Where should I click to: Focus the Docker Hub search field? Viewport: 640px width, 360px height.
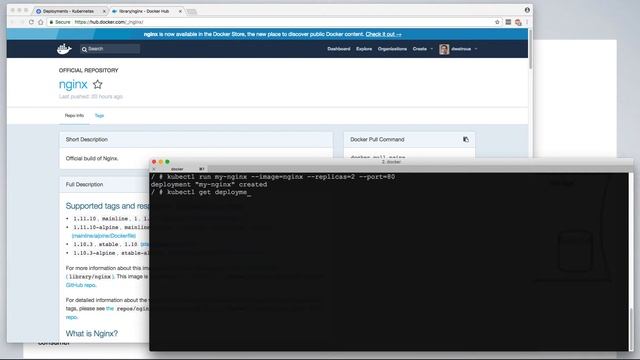coord(110,49)
